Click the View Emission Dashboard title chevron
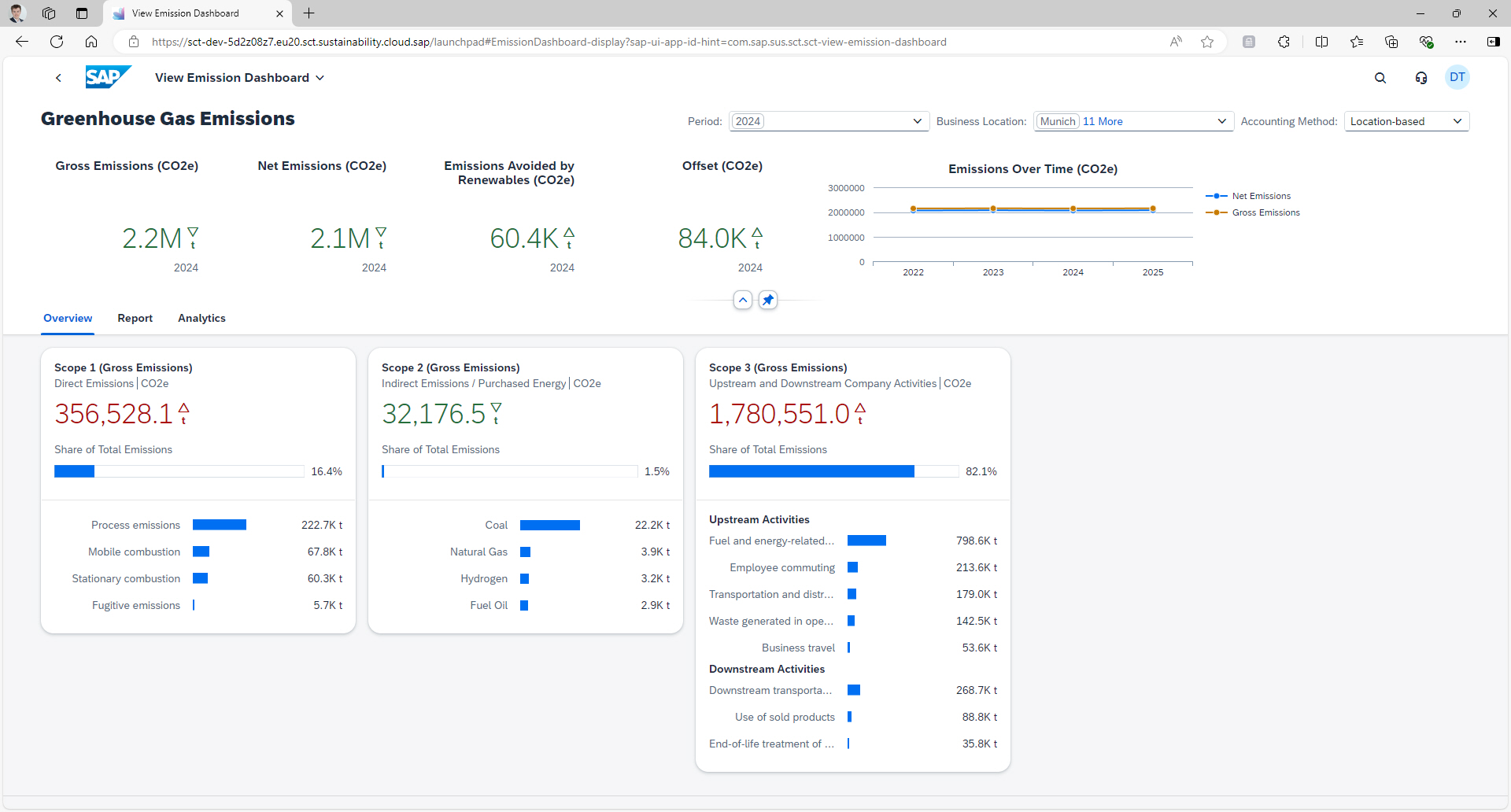The height and width of the screenshot is (812, 1511). coord(320,77)
